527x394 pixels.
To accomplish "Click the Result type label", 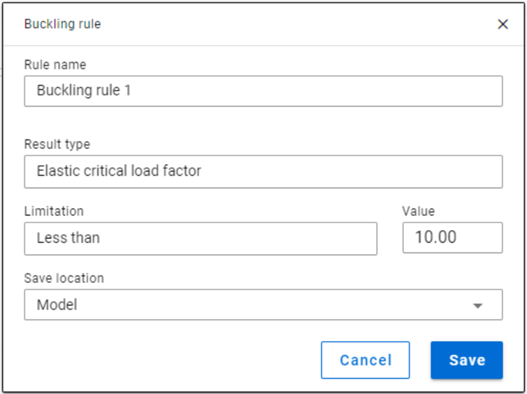I will pos(57,144).
